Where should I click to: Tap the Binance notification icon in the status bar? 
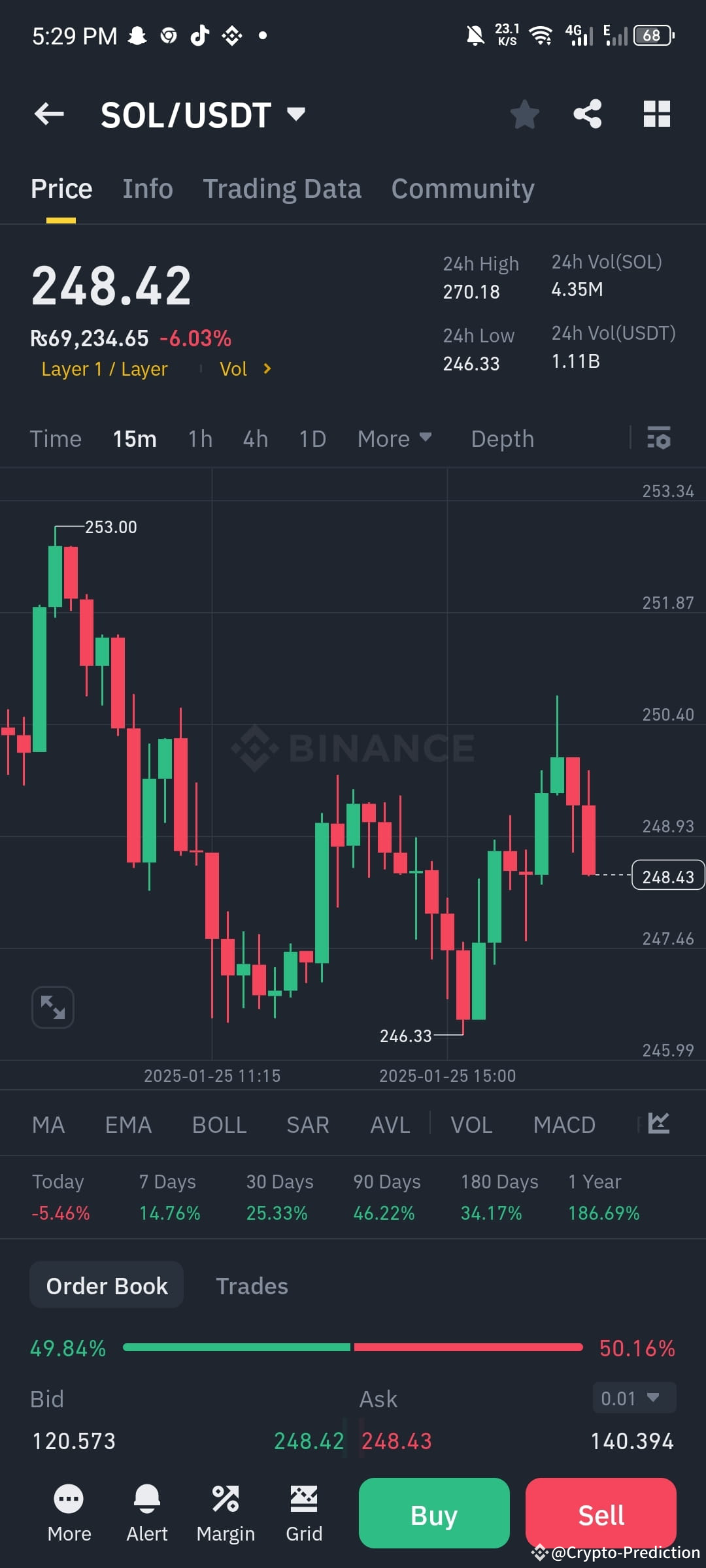(232, 35)
